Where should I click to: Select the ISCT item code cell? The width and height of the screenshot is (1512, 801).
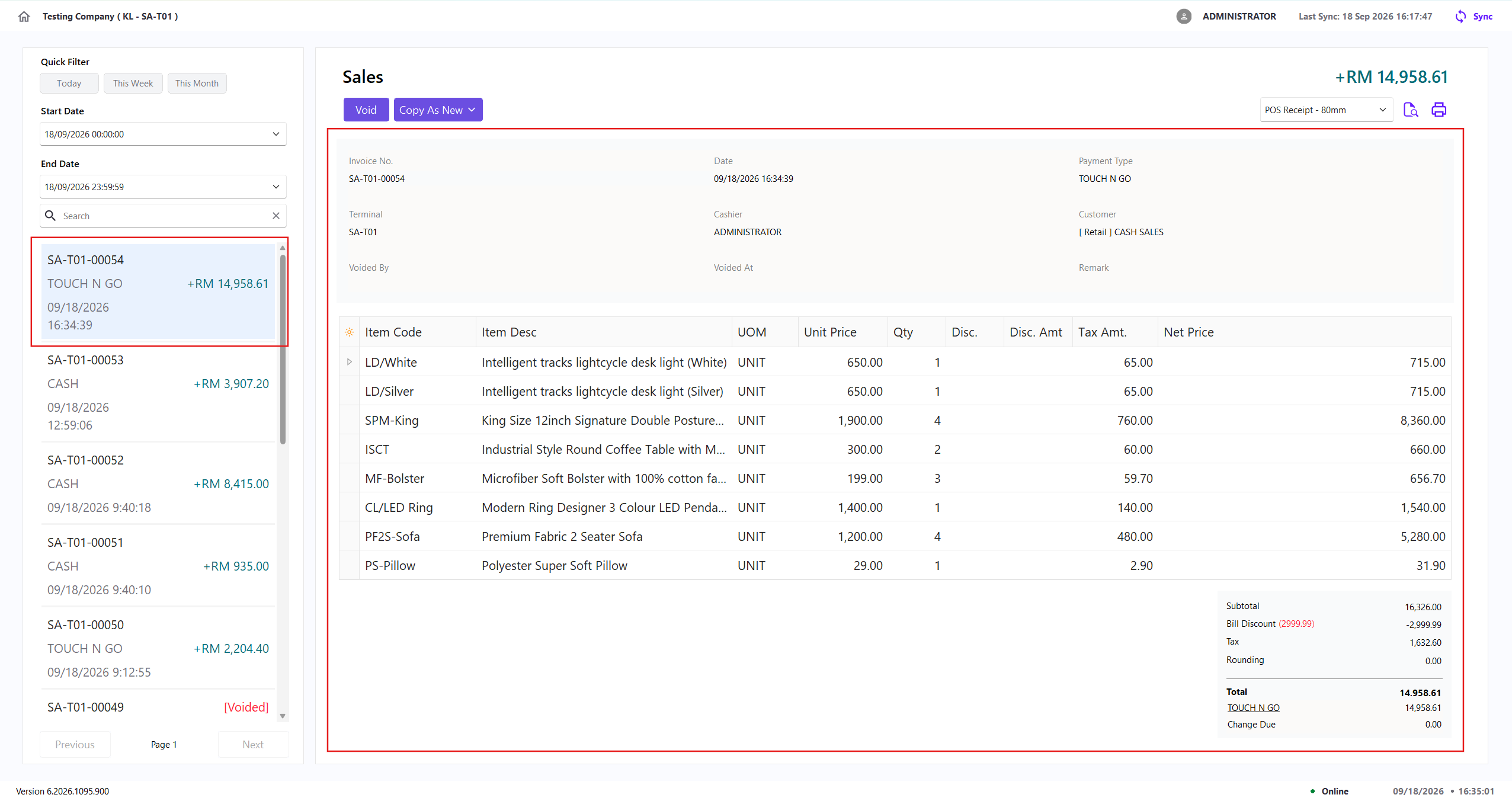click(x=417, y=449)
